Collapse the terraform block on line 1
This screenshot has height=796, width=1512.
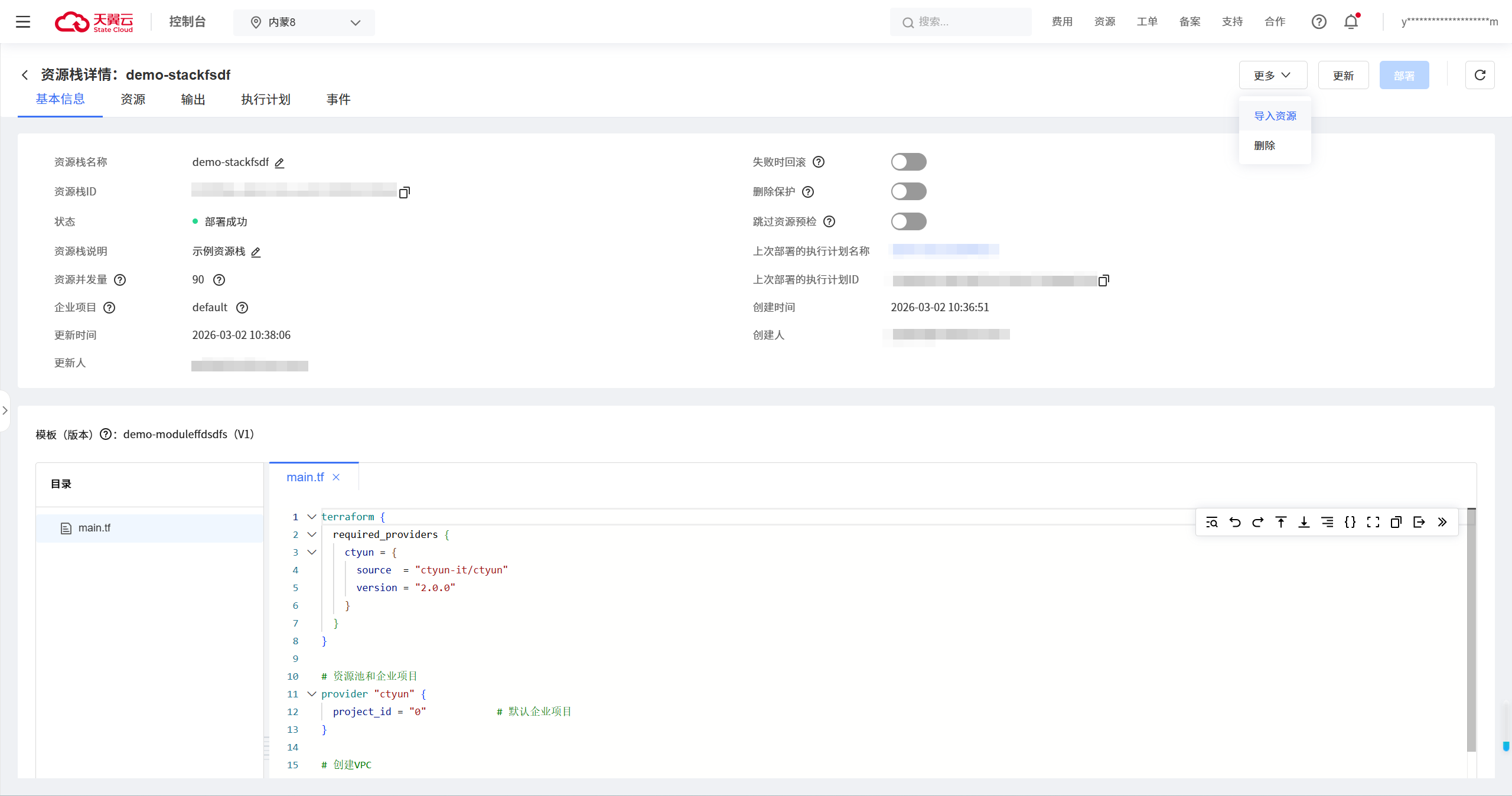pyautogui.click(x=312, y=517)
